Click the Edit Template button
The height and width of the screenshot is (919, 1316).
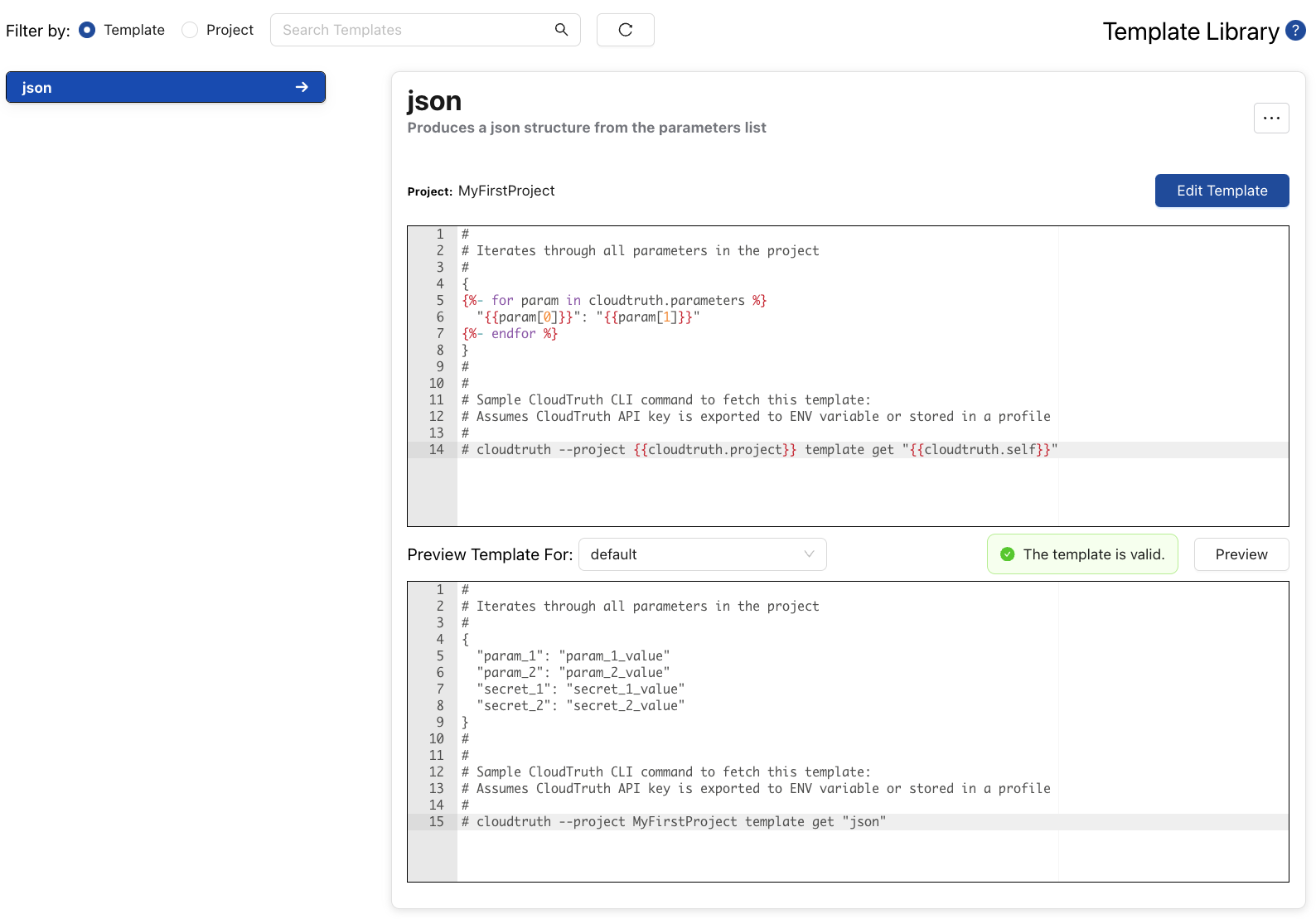point(1222,191)
